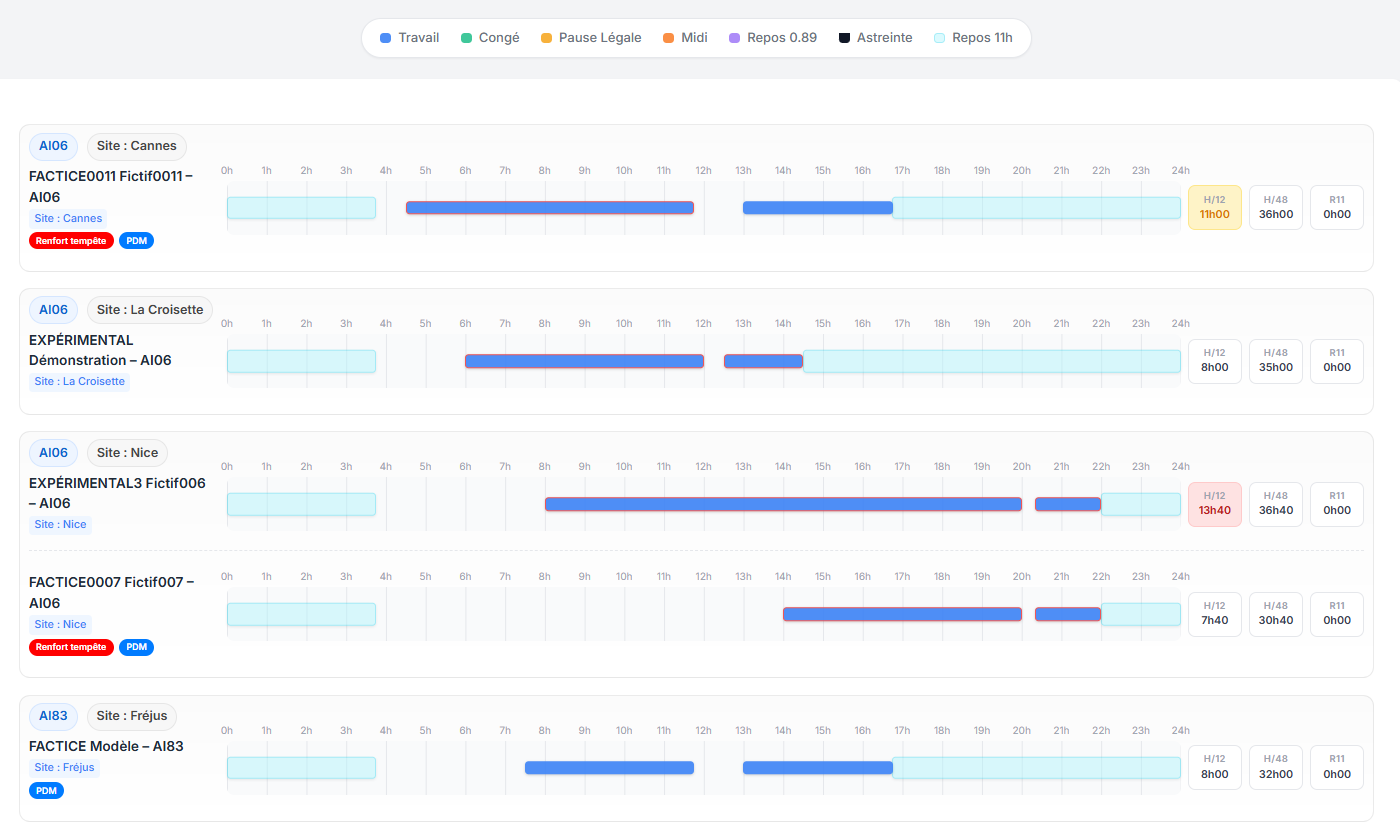Select Démonstration's early-morning Repos 11h bar
This screenshot has width=1400, height=840.
[301, 361]
